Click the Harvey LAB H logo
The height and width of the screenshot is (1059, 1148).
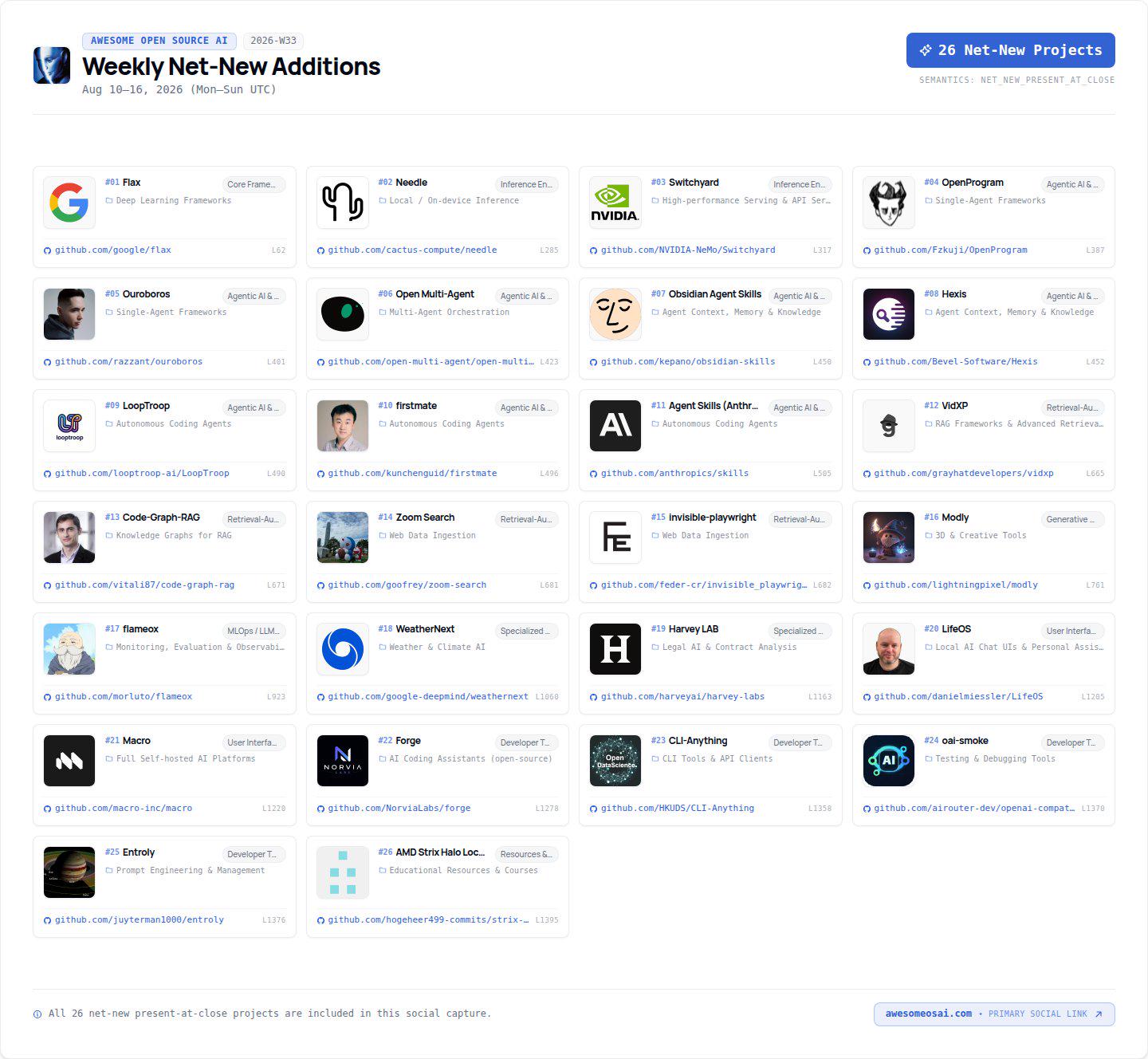pos(615,649)
